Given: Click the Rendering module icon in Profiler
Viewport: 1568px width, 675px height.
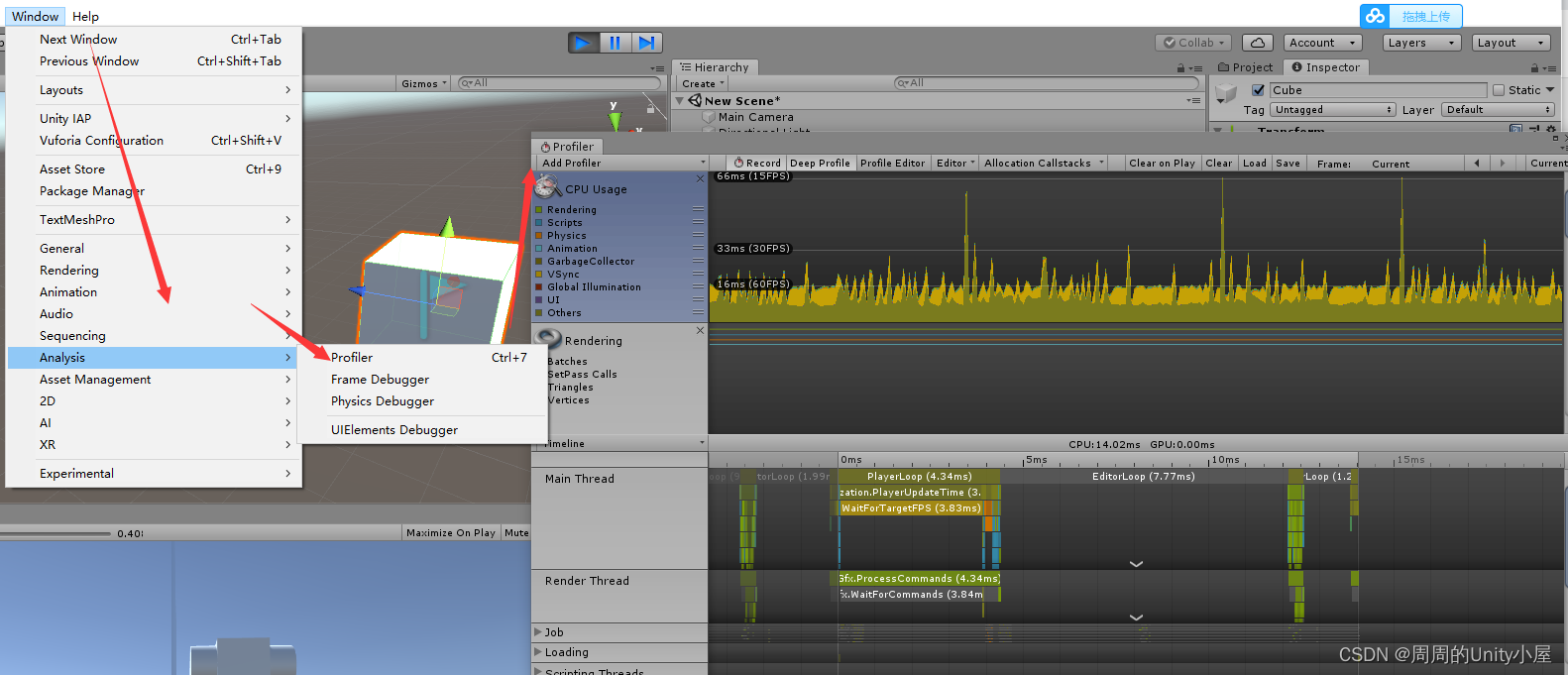Looking at the screenshot, I should (x=549, y=339).
